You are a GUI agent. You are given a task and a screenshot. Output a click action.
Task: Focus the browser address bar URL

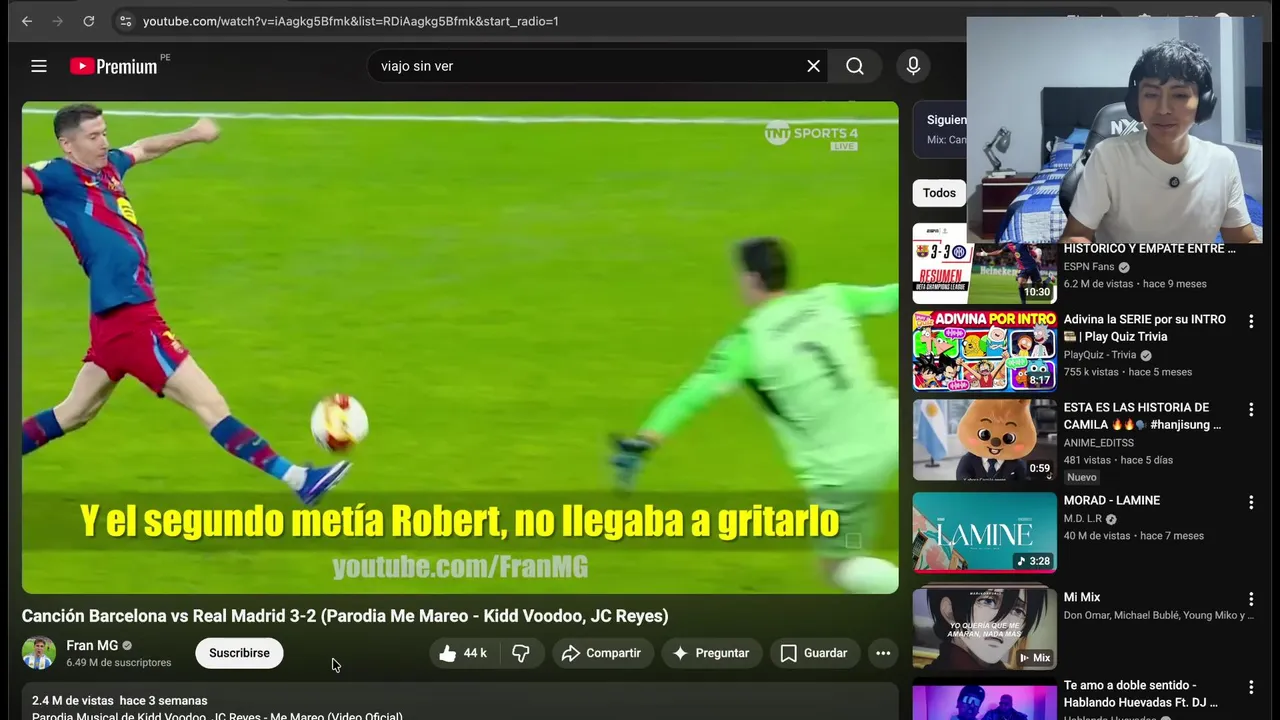350,21
